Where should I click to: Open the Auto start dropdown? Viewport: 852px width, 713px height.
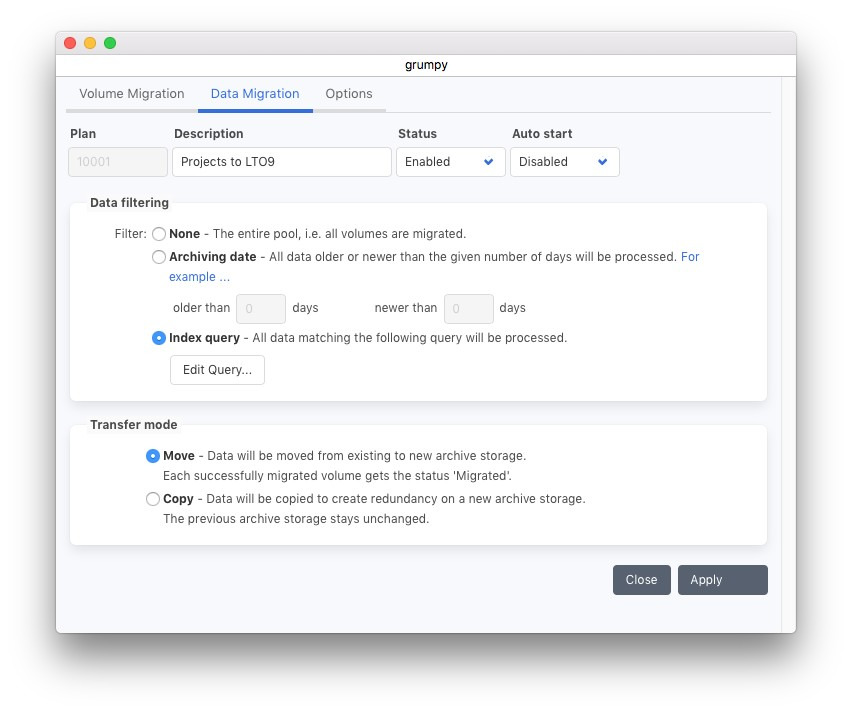[564, 162]
